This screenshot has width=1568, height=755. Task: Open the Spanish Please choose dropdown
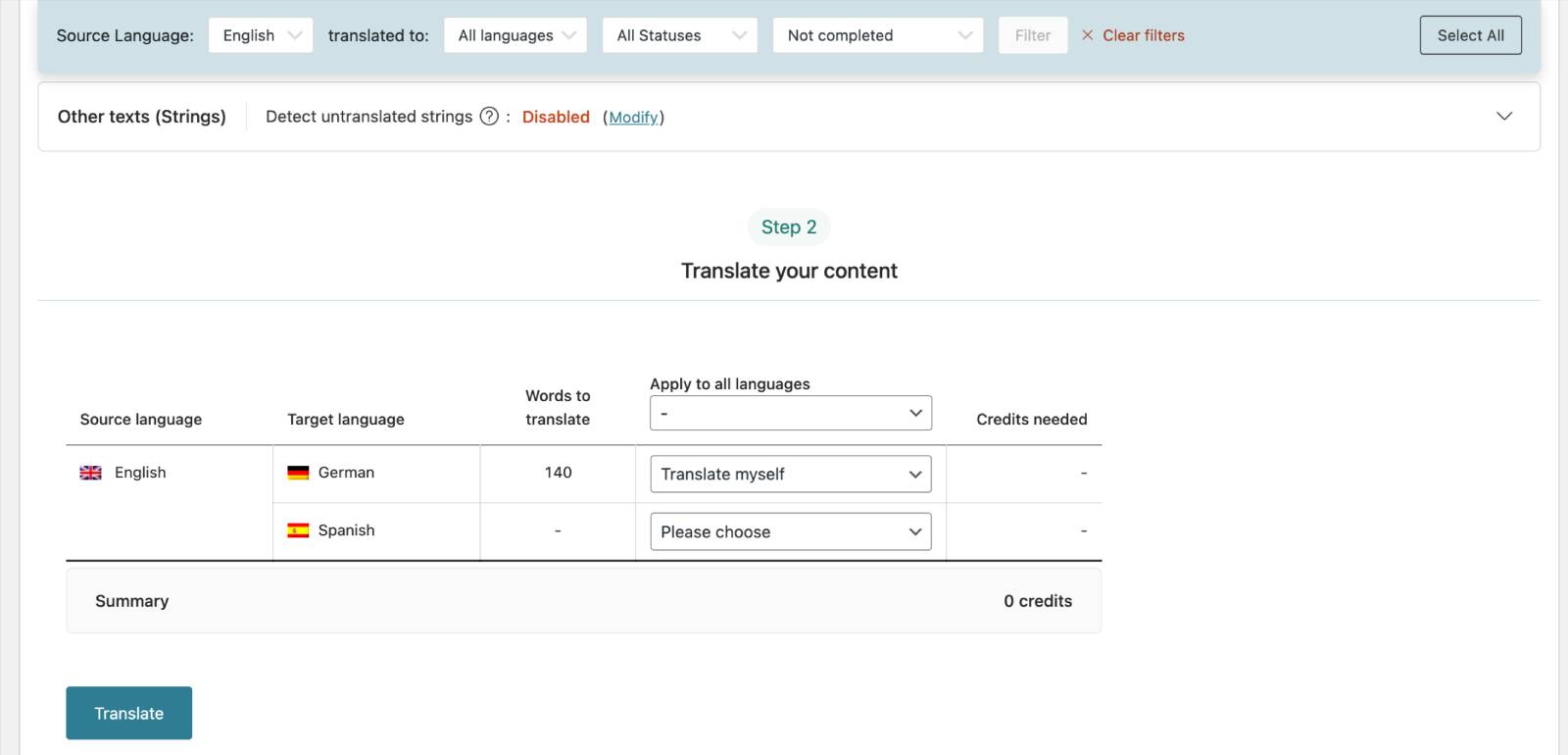791,531
